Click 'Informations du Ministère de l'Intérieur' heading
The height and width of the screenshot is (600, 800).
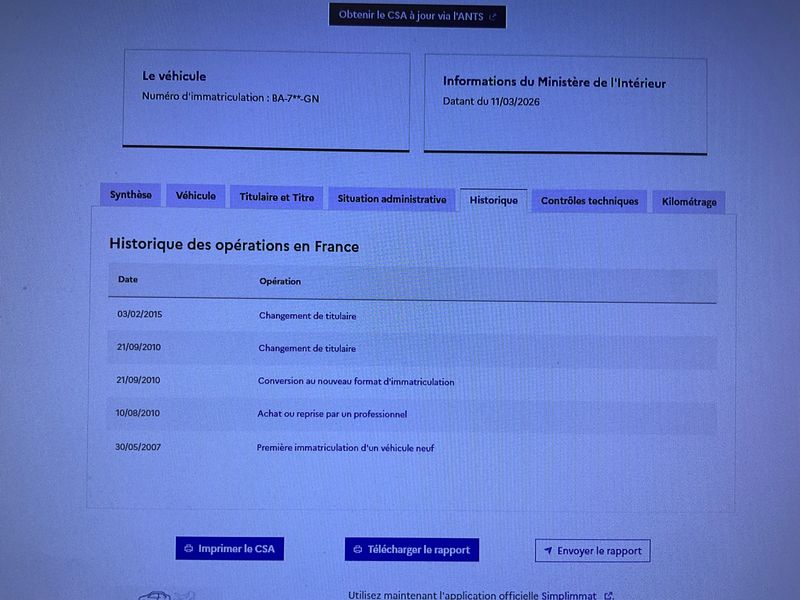554,82
